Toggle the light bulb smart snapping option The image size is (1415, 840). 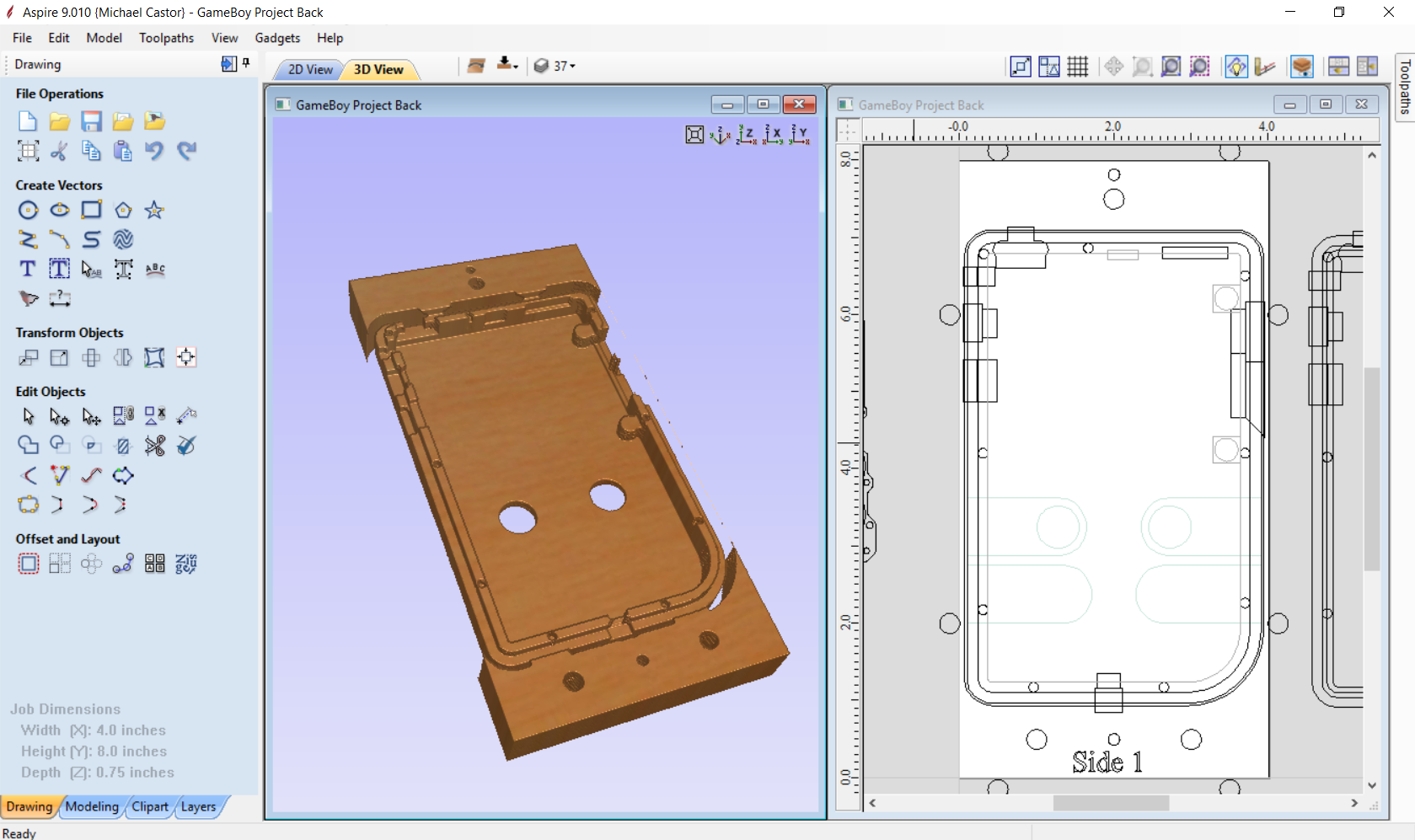click(x=1236, y=67)
